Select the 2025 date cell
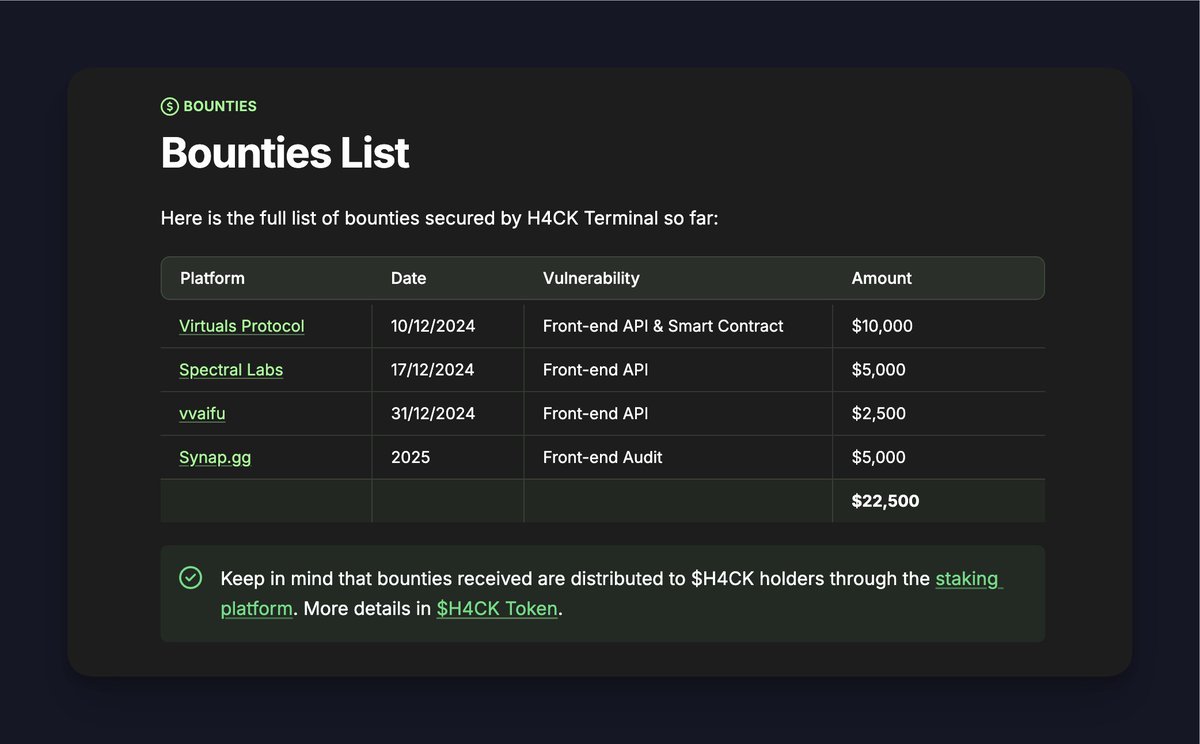Image resolution: width=1200 pixels, height=744 pixels. coord(411,457)
